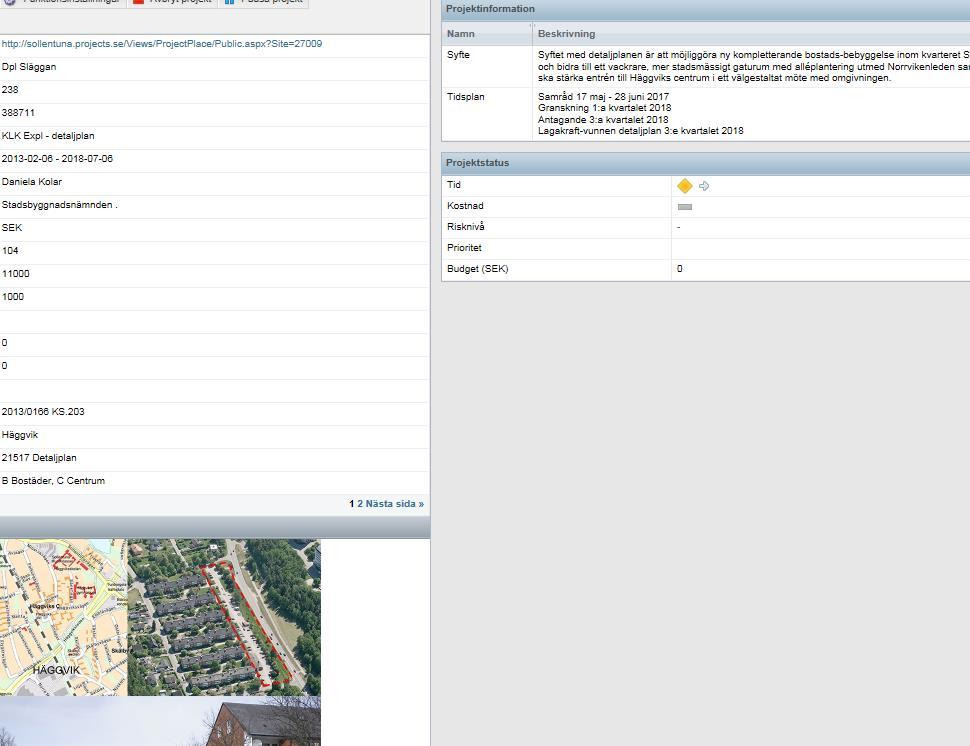Select the date range '2013-02-06 - 2018-07-06'
Screen dimensions: 970x746
pos(57,159)
